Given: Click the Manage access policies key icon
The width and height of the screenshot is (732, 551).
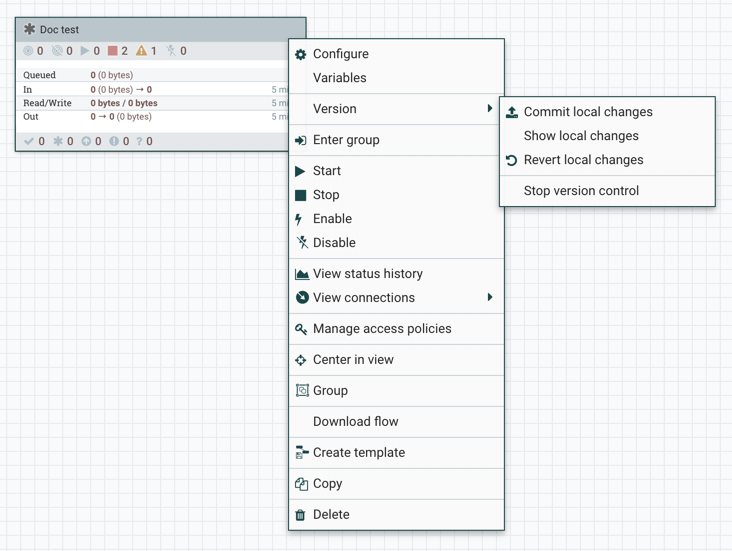Looking at the screenshot, I should click(x=301, y=329).
